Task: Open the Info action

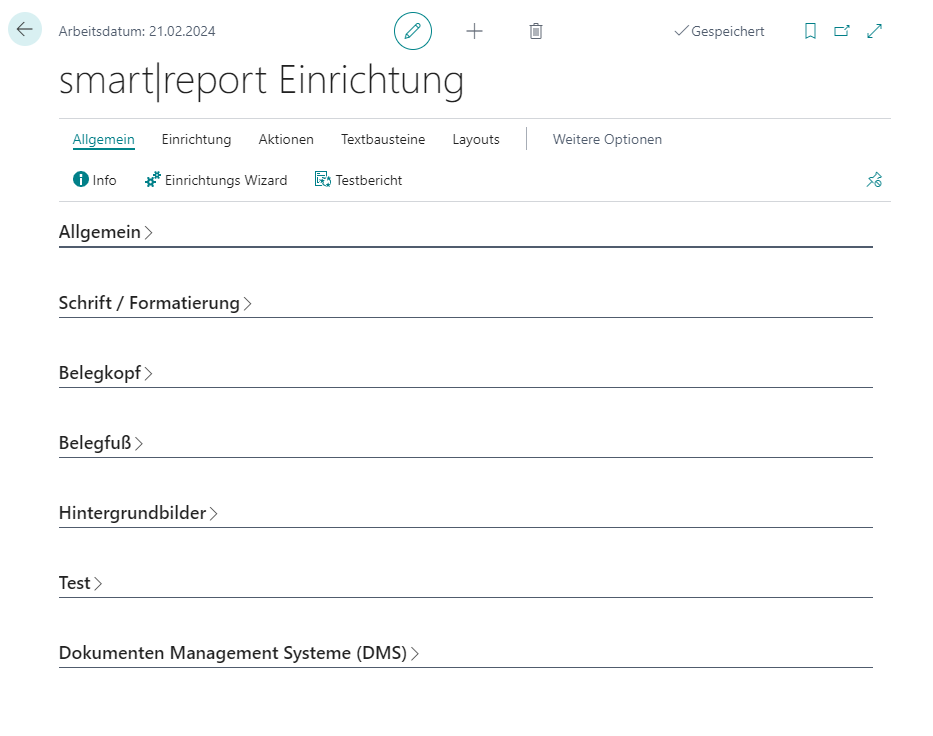Action: point(95,180)
